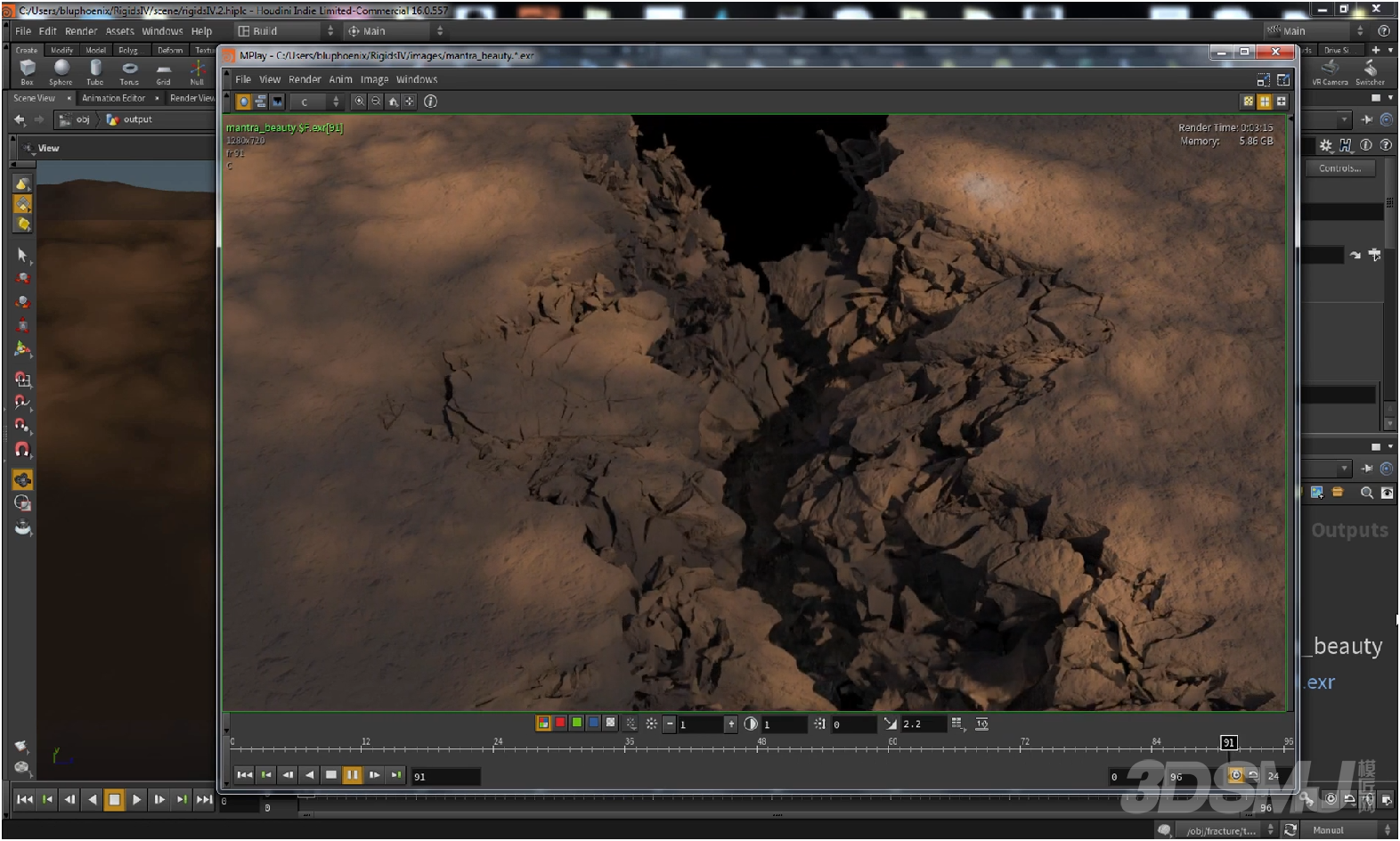Image resolution: width=1400 pixels, height=841 pixels.
Task: Toggle MPlay alpha channel display
Action: pyautogui.click(x=610, y=723)
